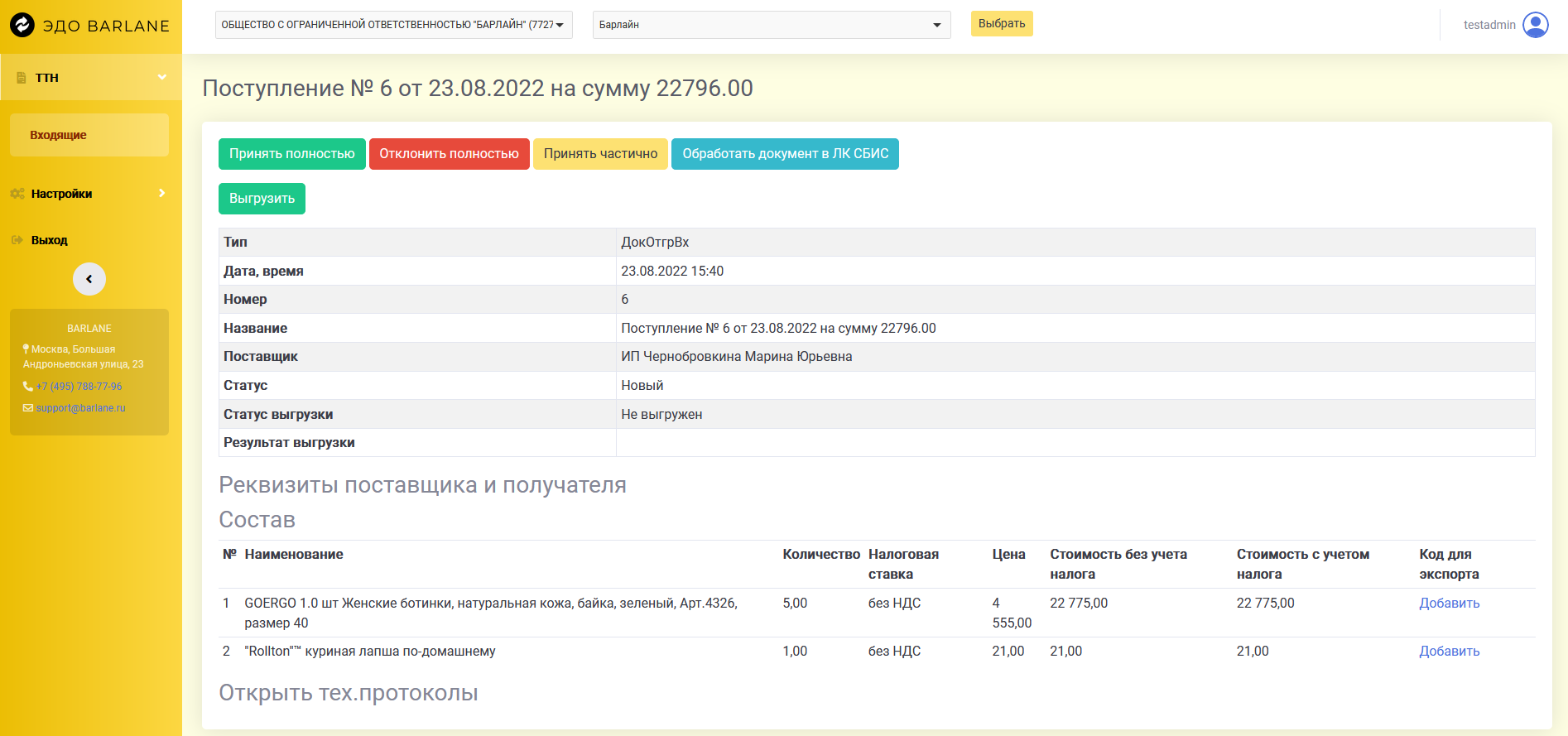The width and height of the screenshot is (1568, 736).
Task: Expand Открыть тех.протоколы section
Action: coord(348,693)
